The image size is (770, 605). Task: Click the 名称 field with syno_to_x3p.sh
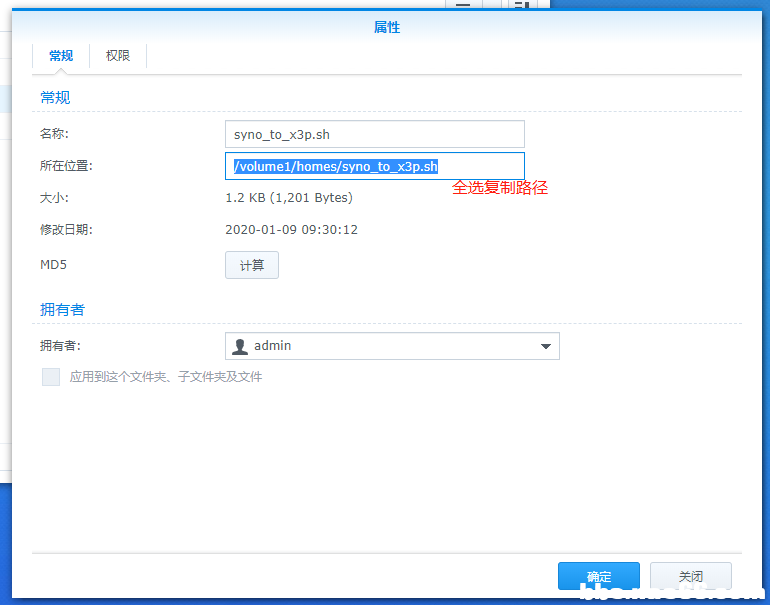[x=375, y=134]
